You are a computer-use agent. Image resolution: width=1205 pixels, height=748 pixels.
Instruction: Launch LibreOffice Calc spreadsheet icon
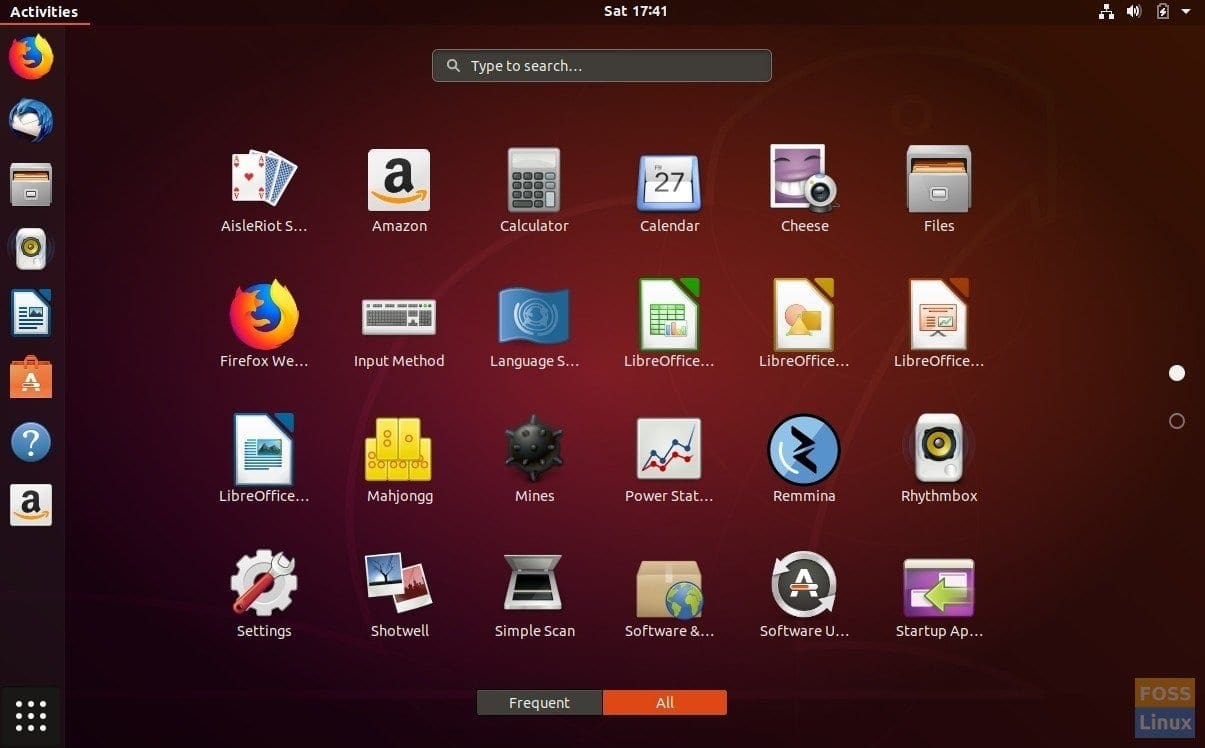669,315
